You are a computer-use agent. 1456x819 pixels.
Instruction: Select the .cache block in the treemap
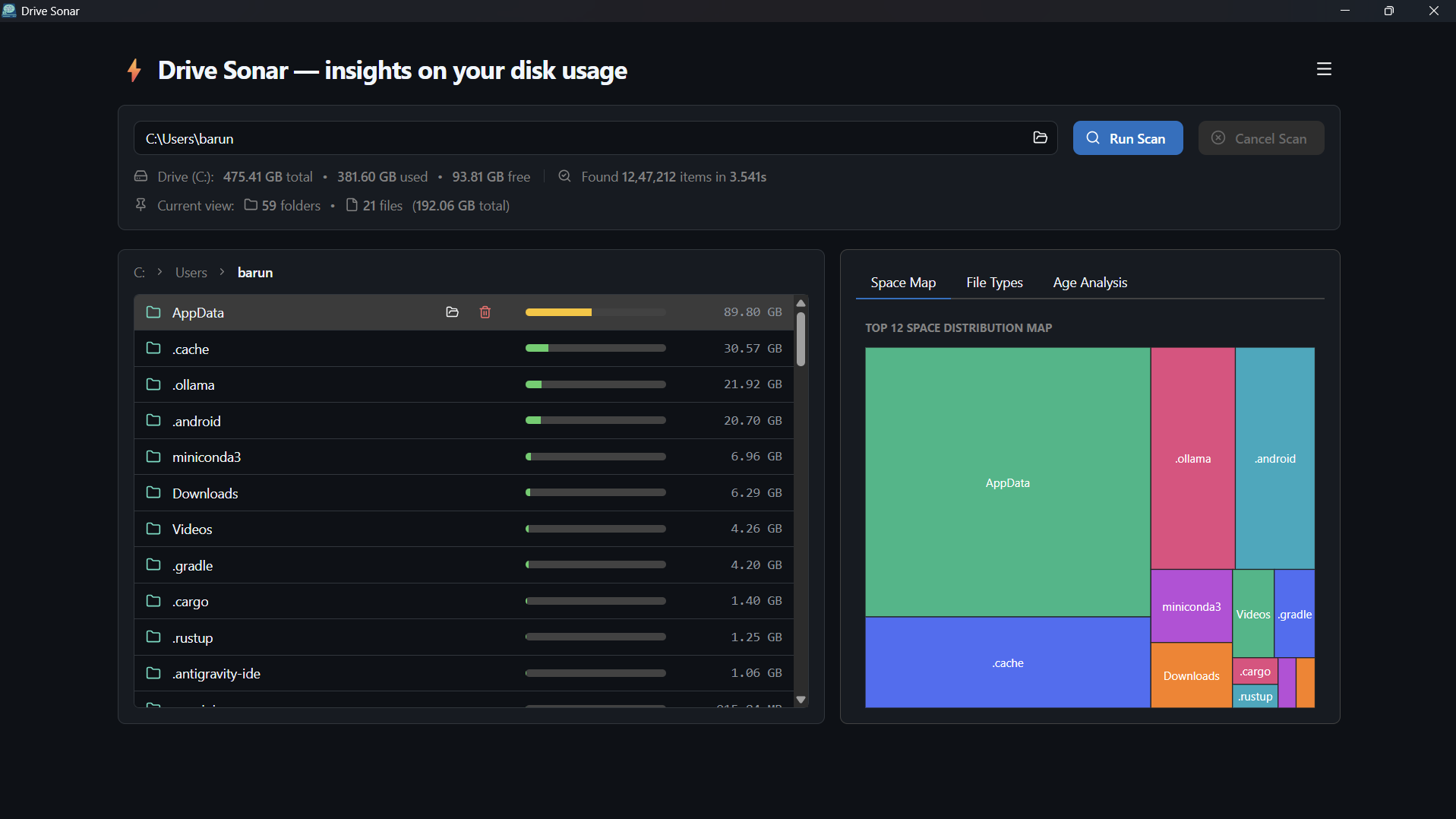pyautogui.click(x=1008, y=662)
